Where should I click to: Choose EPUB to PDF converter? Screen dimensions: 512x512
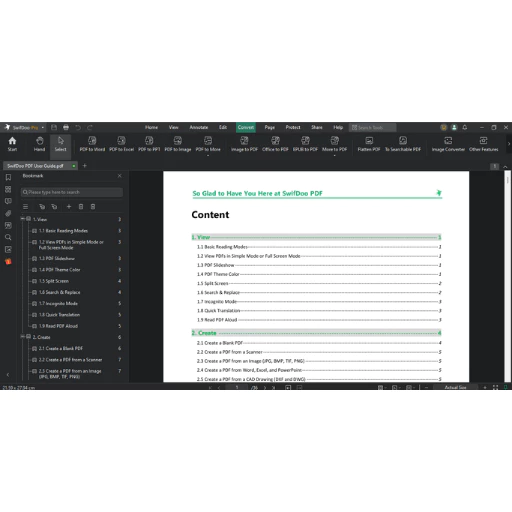[305, 144]
